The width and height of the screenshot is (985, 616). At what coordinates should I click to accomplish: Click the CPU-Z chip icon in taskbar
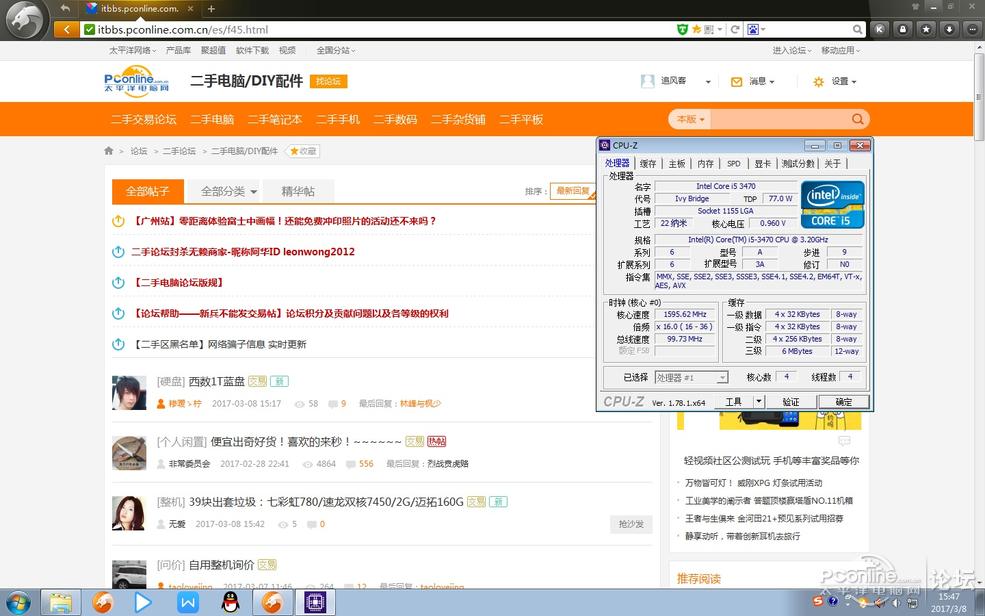(x=315, y=603)
